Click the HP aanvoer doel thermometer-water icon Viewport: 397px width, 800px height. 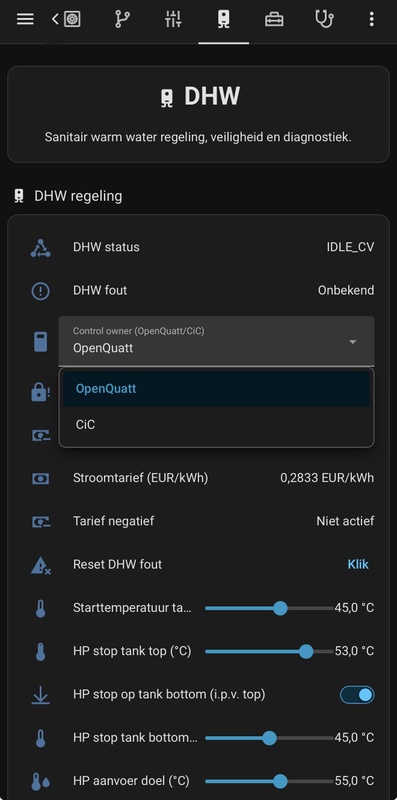[40, 782]
